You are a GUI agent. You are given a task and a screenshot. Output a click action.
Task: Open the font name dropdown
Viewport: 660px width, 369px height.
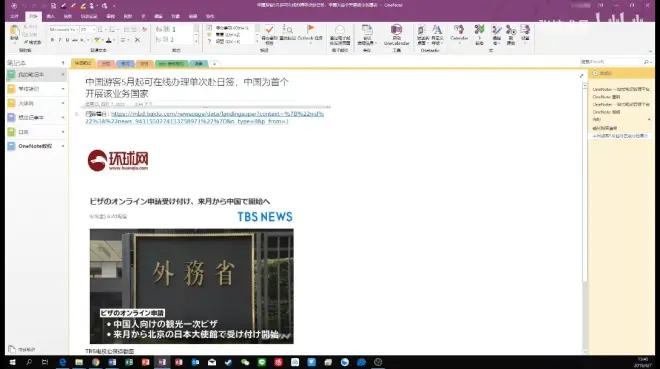click(x=64, y=29)
